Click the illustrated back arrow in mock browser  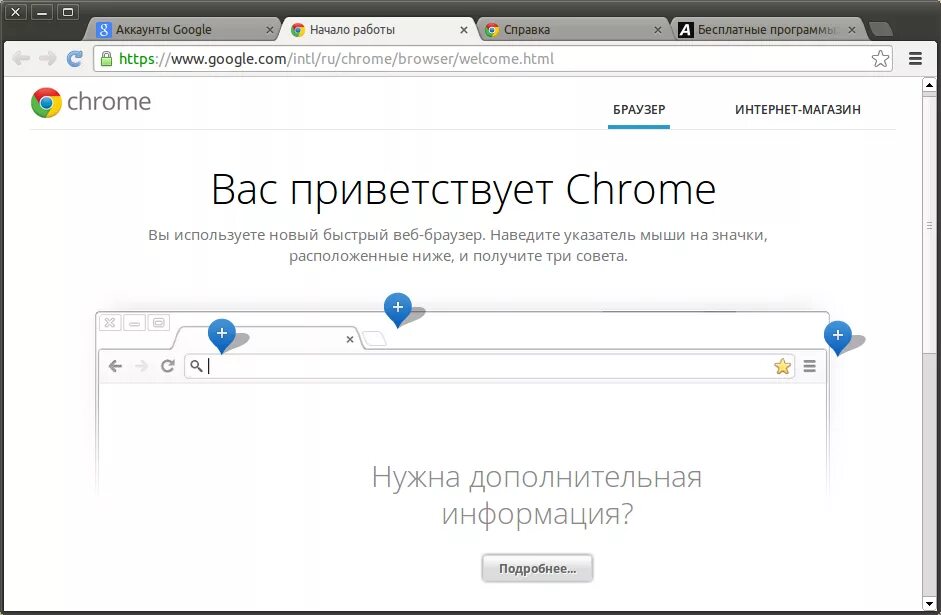click(x=115, y=366)
